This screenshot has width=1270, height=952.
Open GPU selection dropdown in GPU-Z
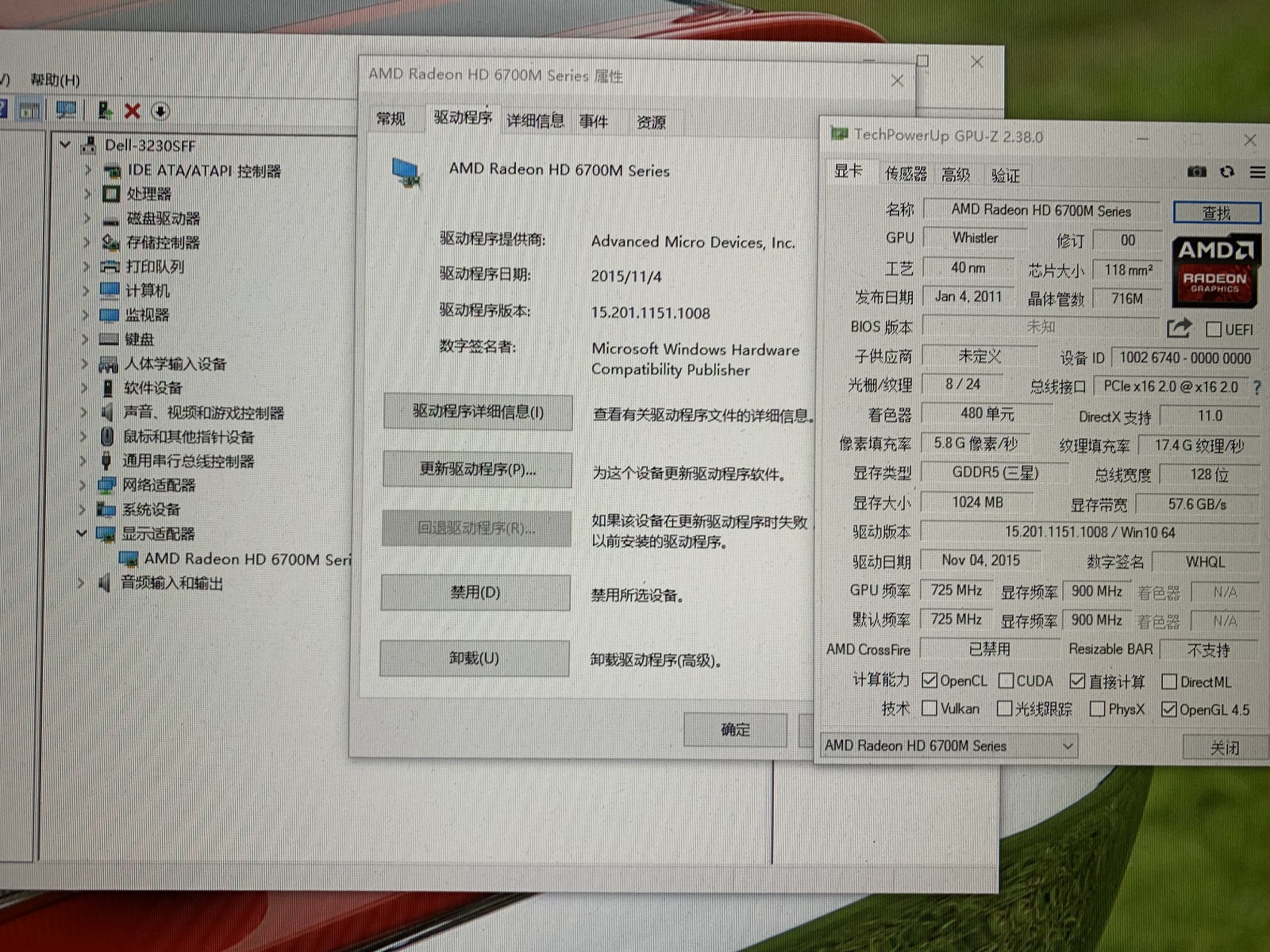tap(949, 746)
